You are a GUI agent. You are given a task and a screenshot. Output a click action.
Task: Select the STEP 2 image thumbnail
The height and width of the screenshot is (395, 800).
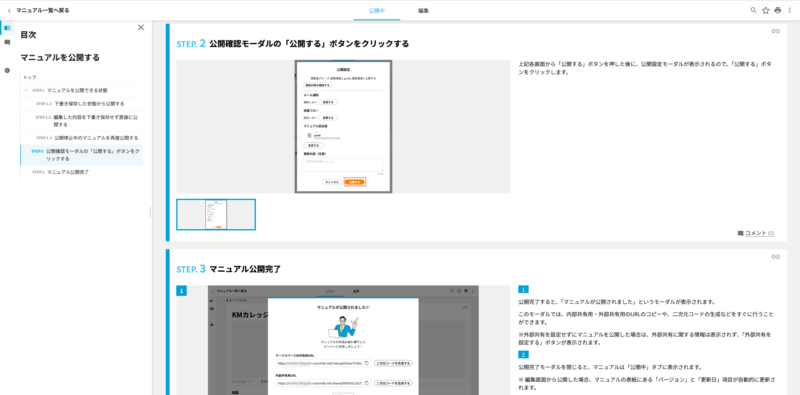click(x=216, y=215)
